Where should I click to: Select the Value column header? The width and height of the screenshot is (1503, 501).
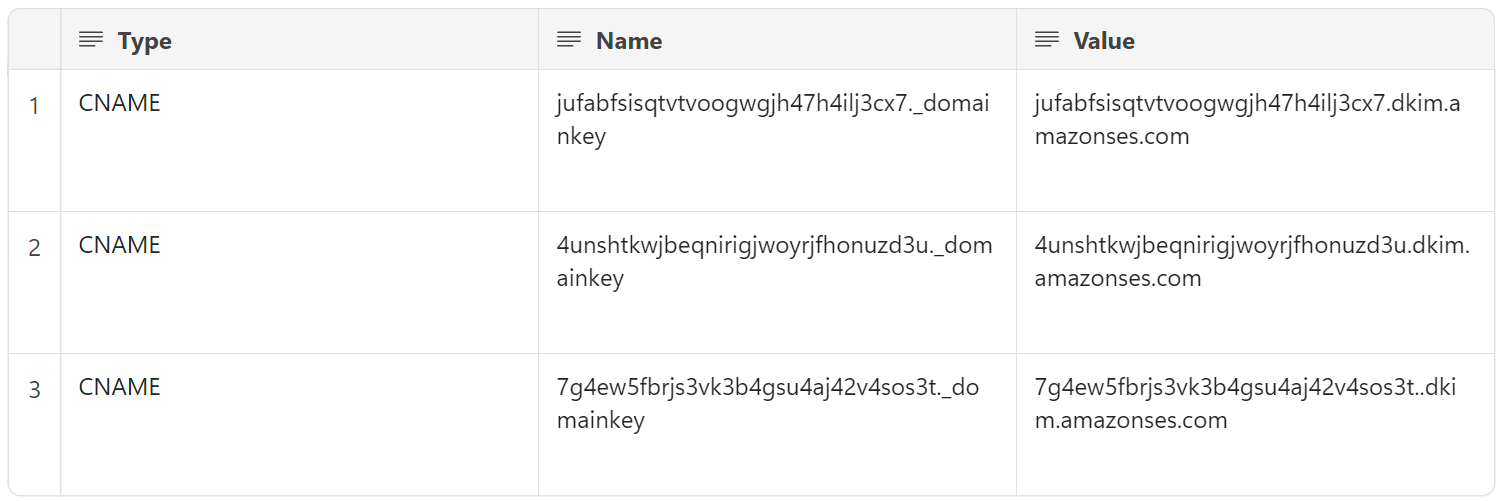[x=1255, y=40]
